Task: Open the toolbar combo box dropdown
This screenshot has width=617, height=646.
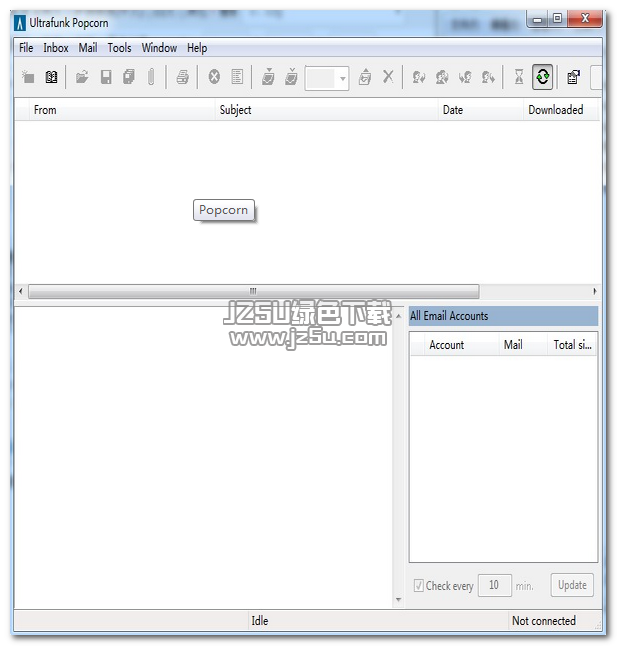Action: tap(342, 78)
